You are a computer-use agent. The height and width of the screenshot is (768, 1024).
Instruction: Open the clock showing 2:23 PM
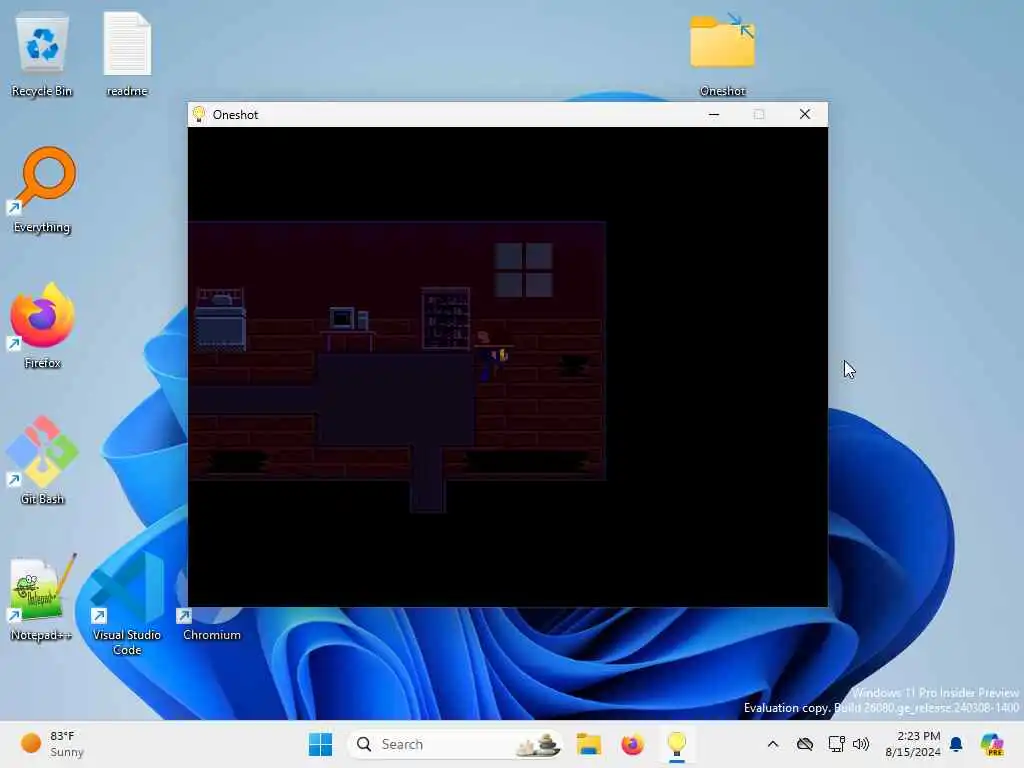(913, 744)
